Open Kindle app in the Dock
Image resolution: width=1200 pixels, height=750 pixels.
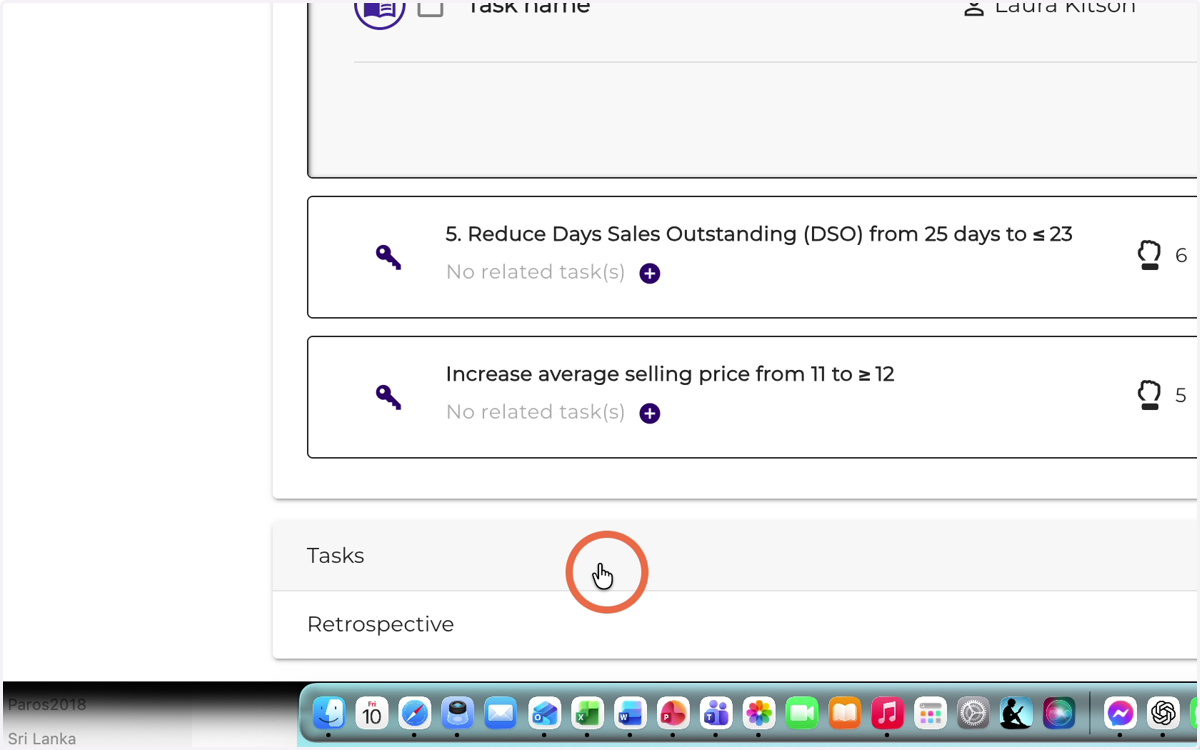1016,713
